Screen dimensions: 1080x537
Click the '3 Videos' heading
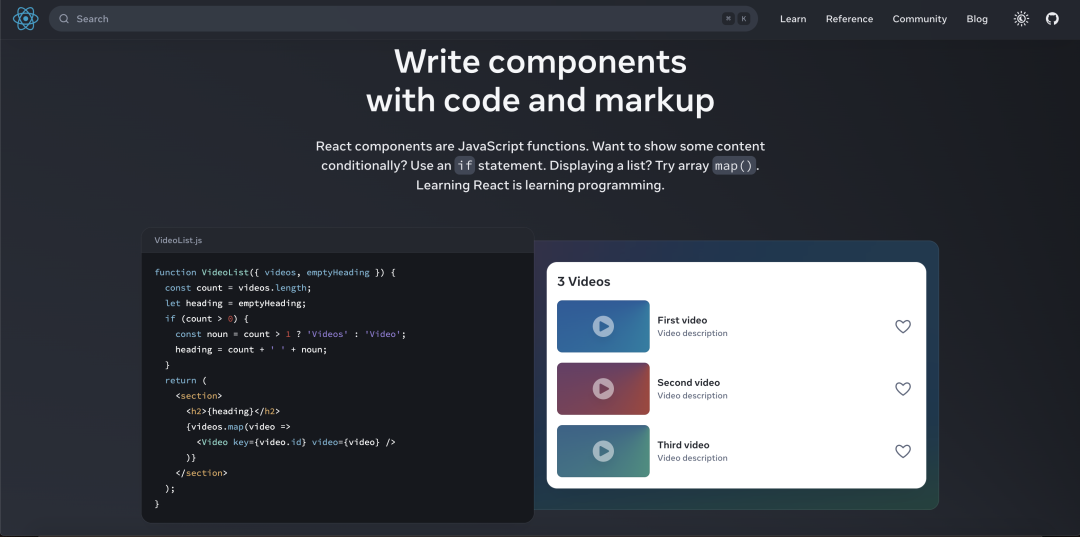(583, 282)
